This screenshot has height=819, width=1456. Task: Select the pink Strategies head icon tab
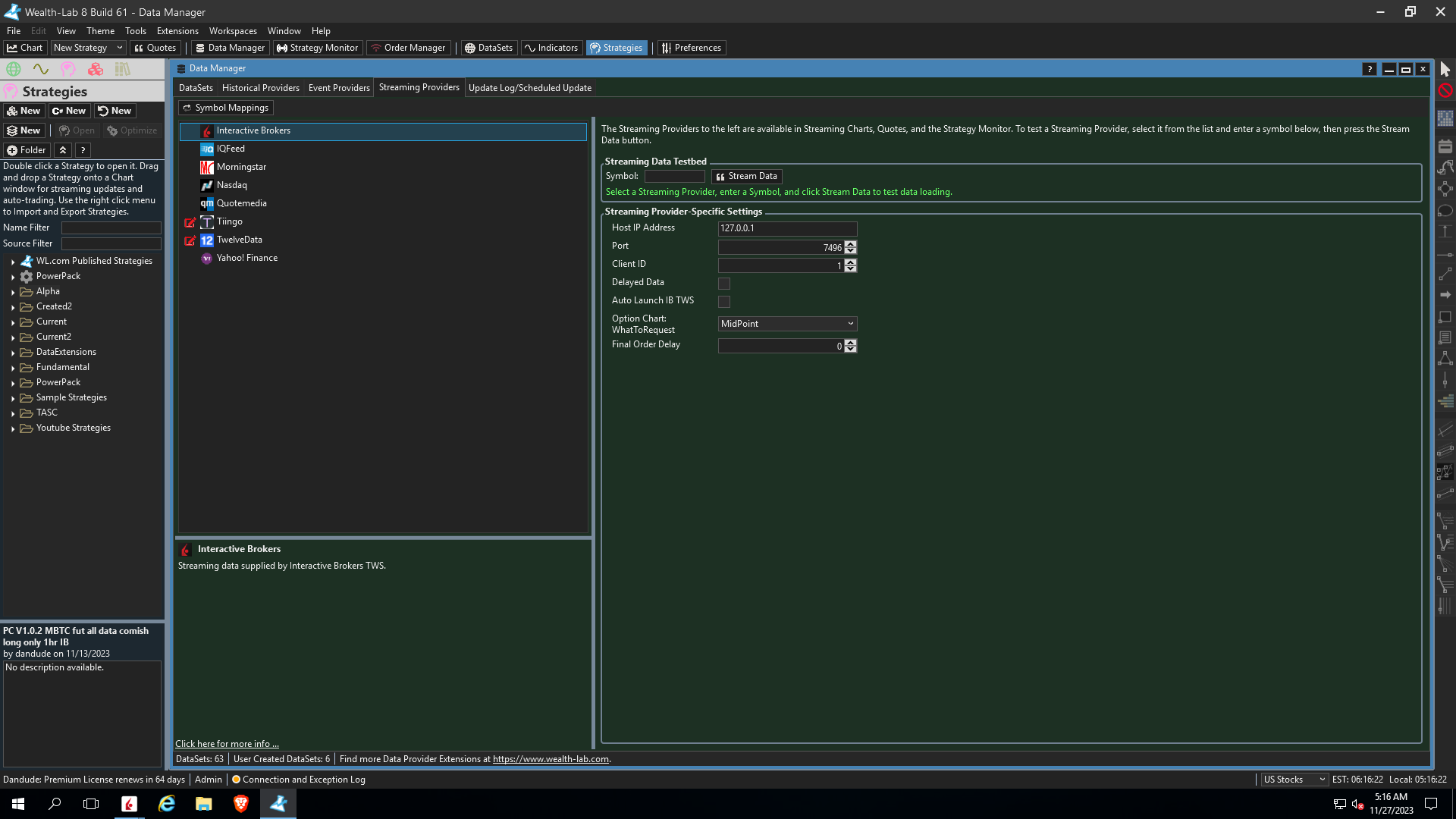click(x=68, y=69)
